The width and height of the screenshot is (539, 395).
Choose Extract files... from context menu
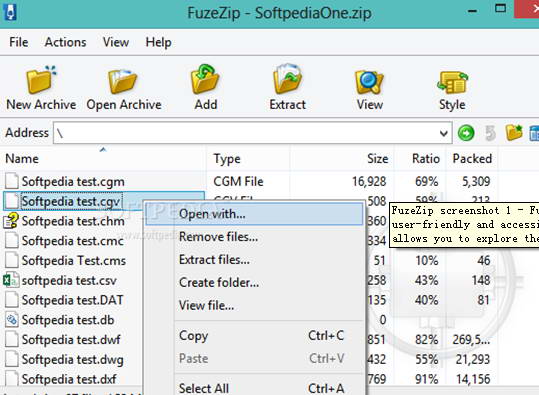pyautogui.click(x=254, y=260)
